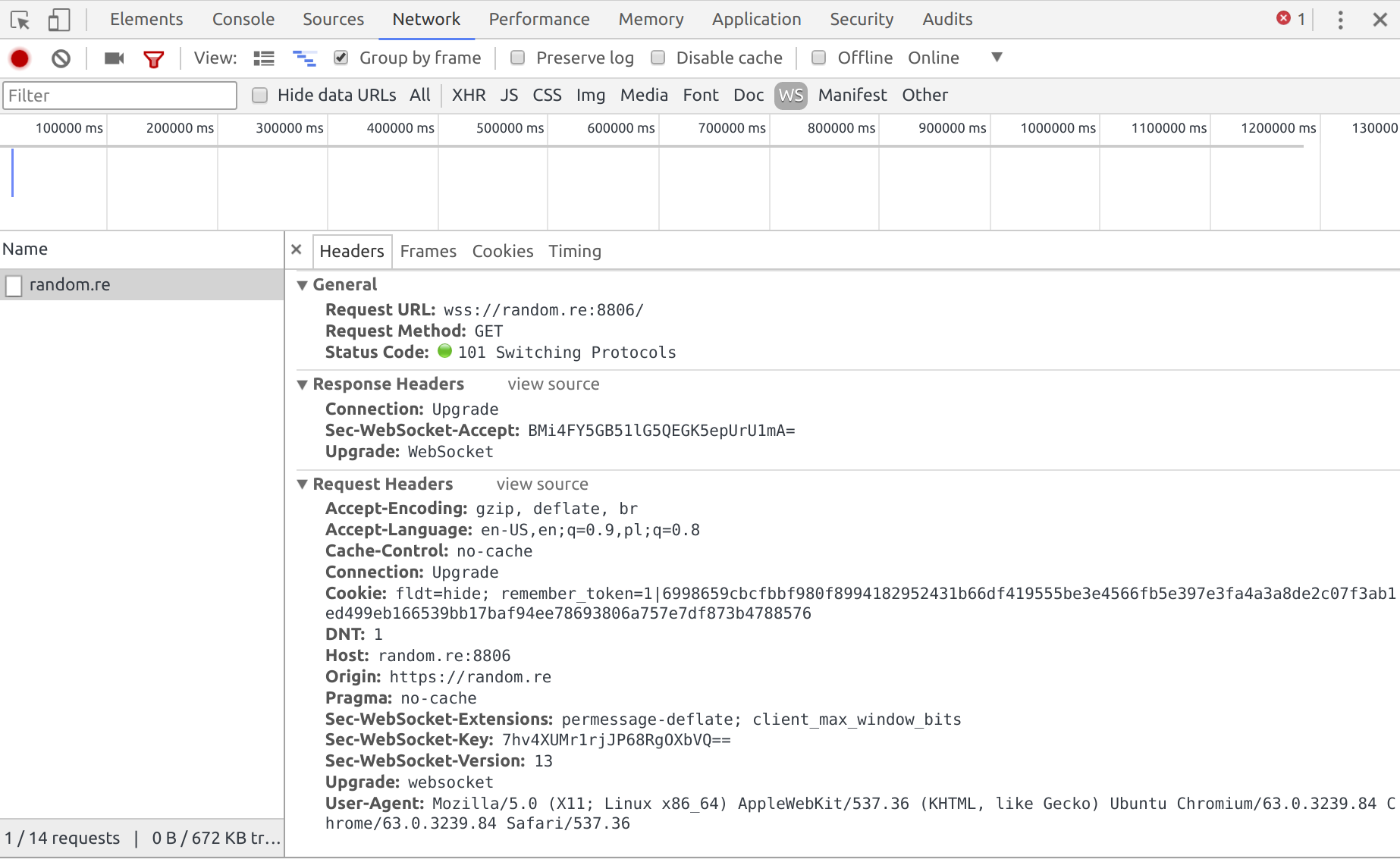
Task: Click view source next to Request Headers
Action: pos(541,484)
